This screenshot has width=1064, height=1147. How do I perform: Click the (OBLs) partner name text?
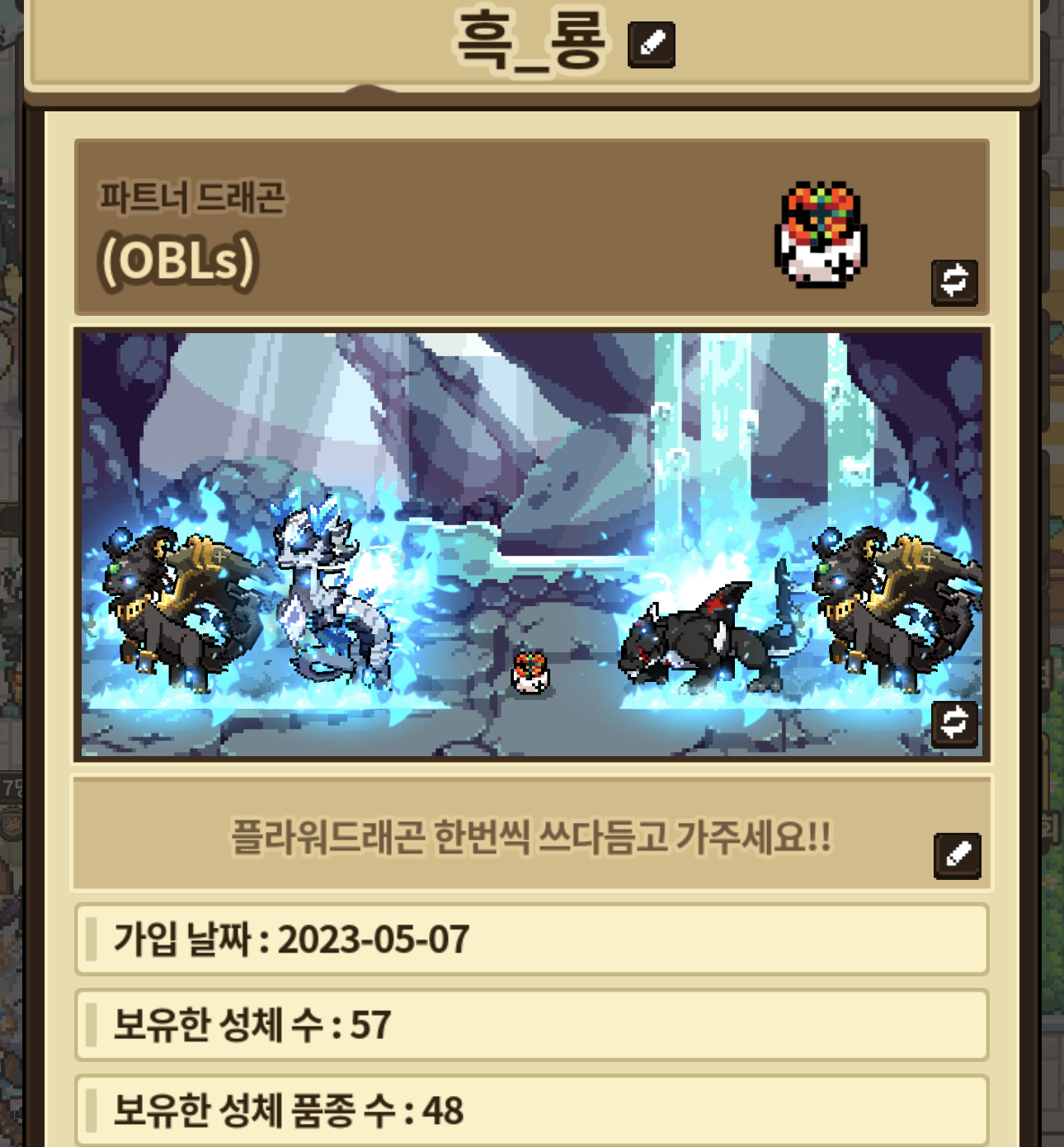(178, 261)
